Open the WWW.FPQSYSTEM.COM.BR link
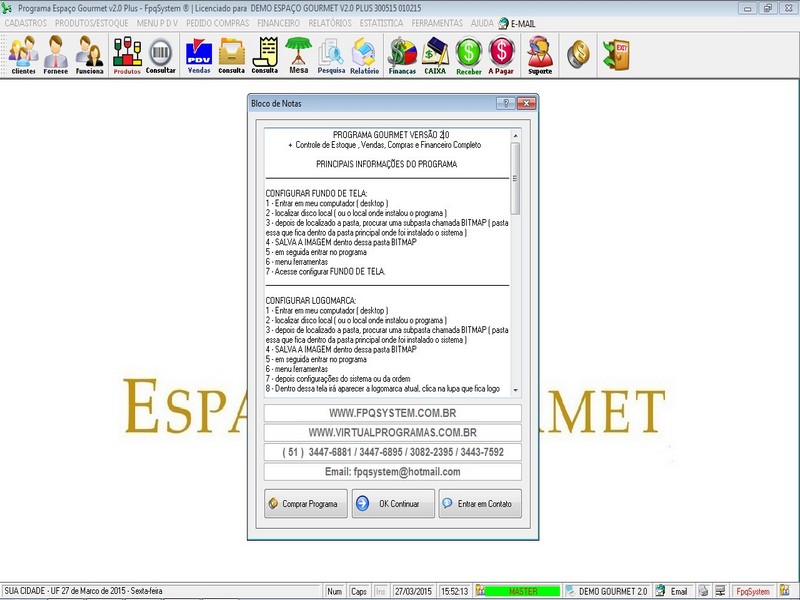800x600 pixels. click(392, 413)
